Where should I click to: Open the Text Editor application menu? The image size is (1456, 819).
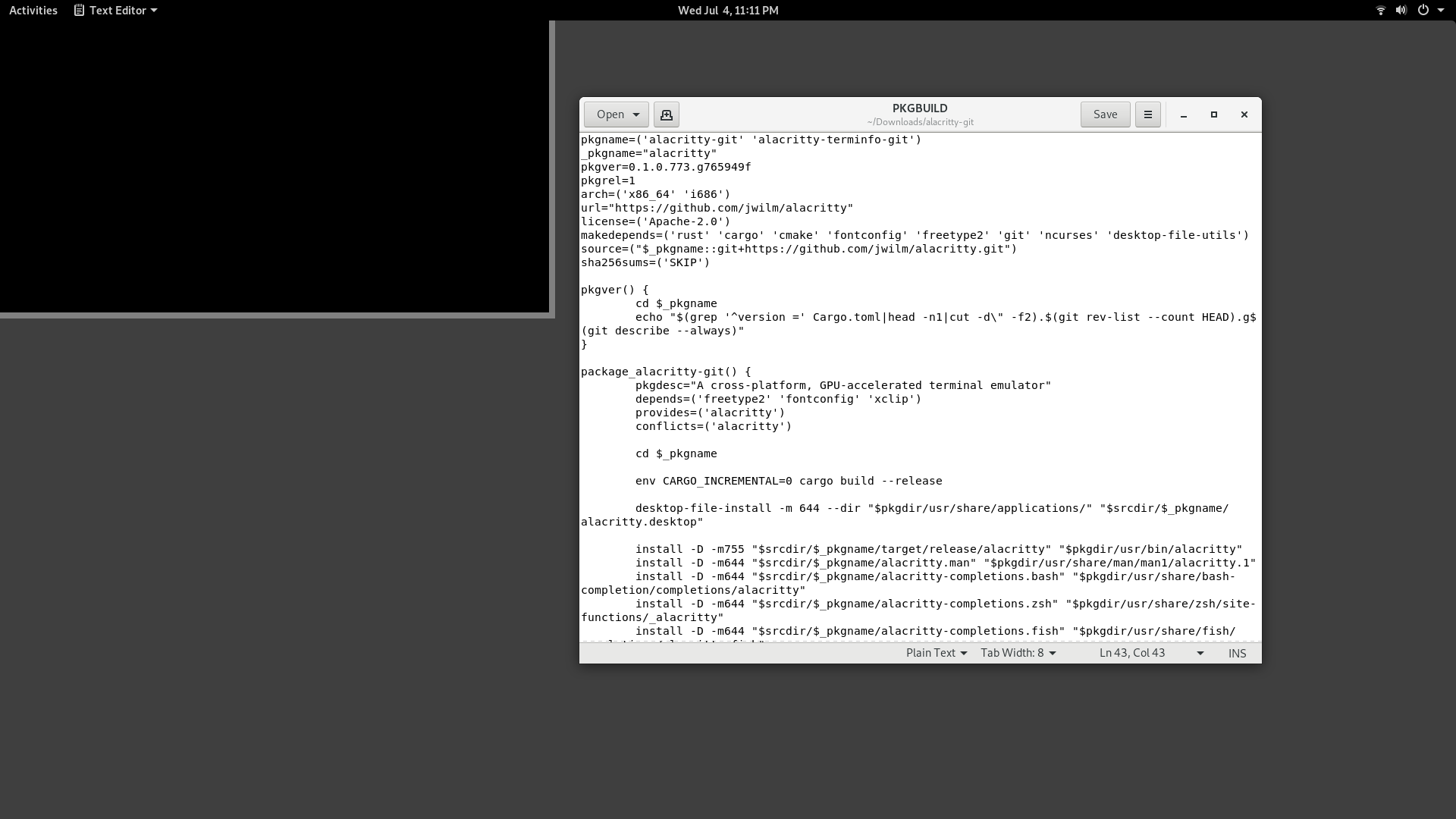(x=115, y=11)
